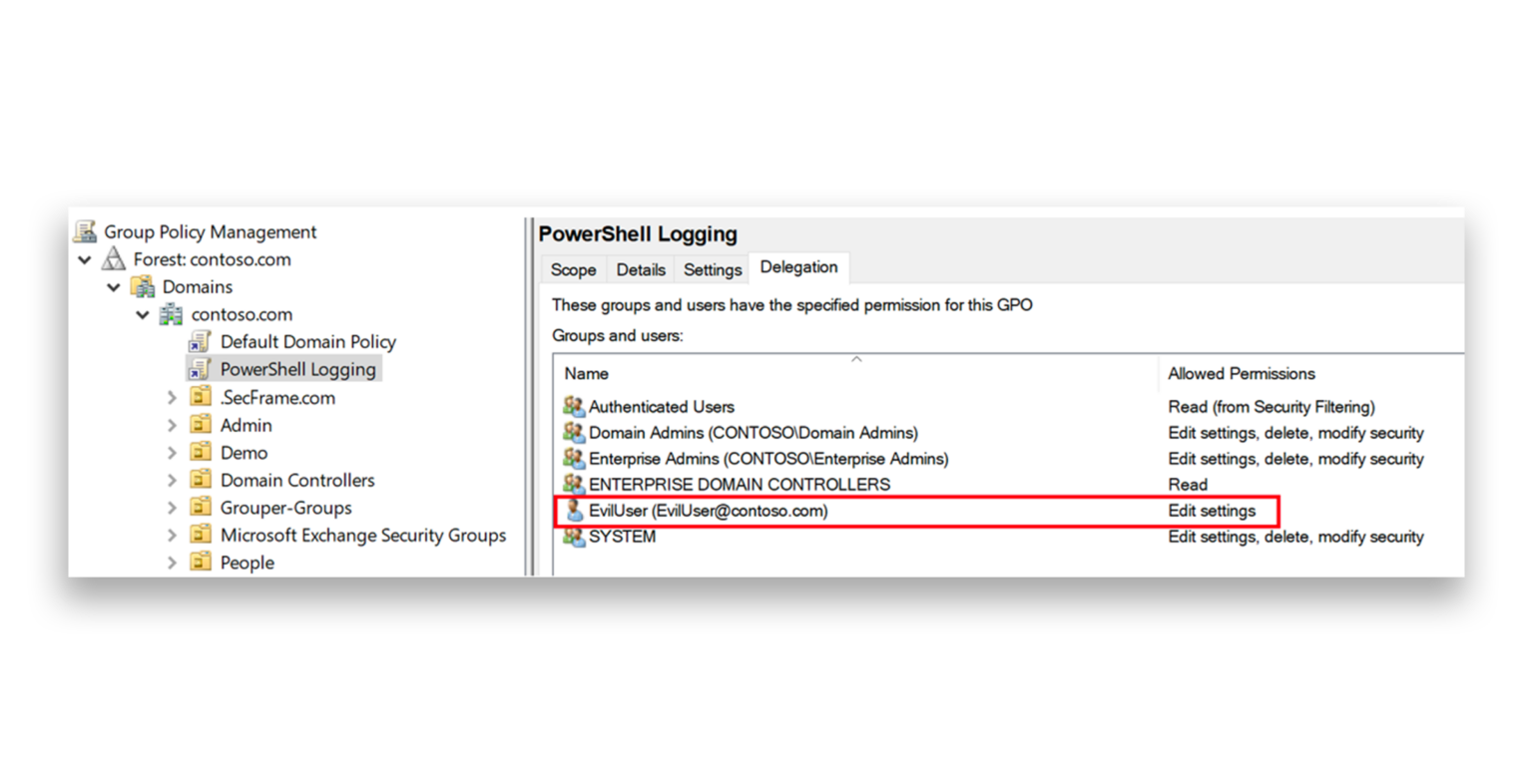Select the EvilUser user icon
This screenshot has width=1533, height=784.
pos(573,511)
